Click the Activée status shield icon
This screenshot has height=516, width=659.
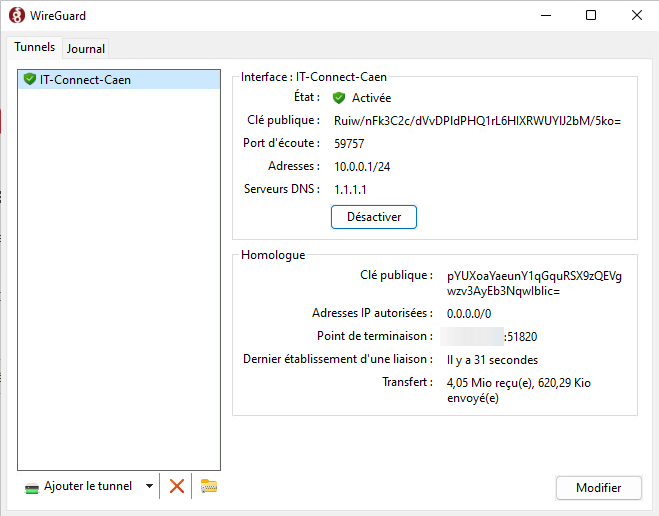[339, 98]
